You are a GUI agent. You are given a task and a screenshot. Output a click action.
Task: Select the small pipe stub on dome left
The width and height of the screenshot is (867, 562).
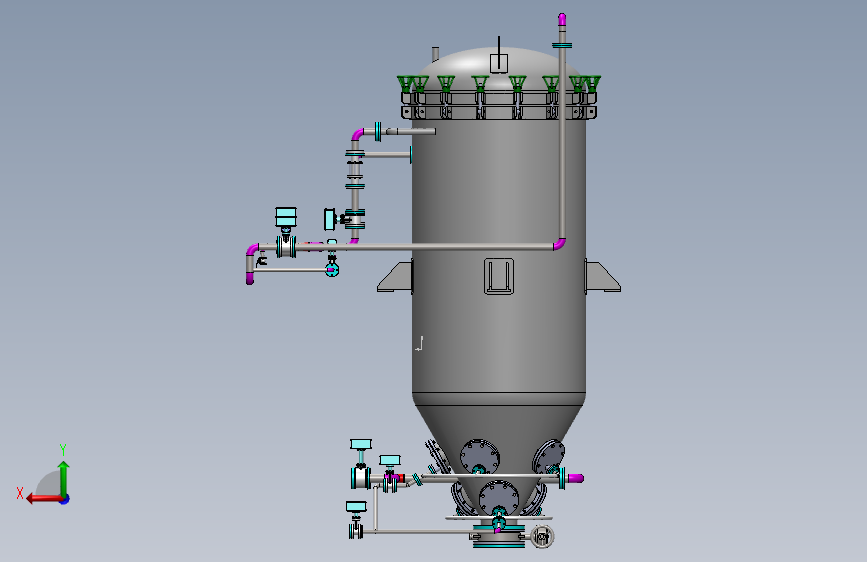435,54
